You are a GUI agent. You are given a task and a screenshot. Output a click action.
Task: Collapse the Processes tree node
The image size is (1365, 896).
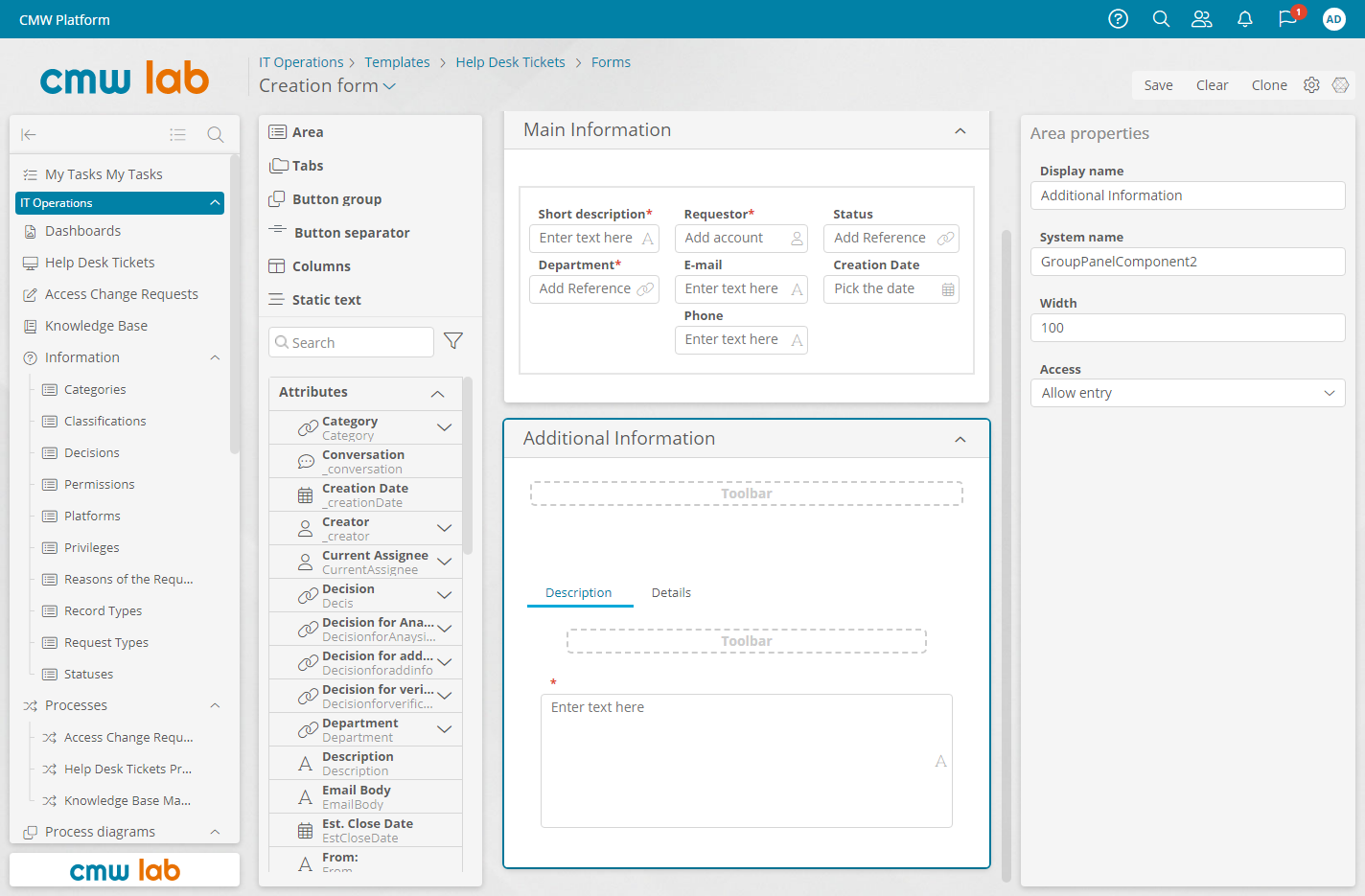coord(215,705)
